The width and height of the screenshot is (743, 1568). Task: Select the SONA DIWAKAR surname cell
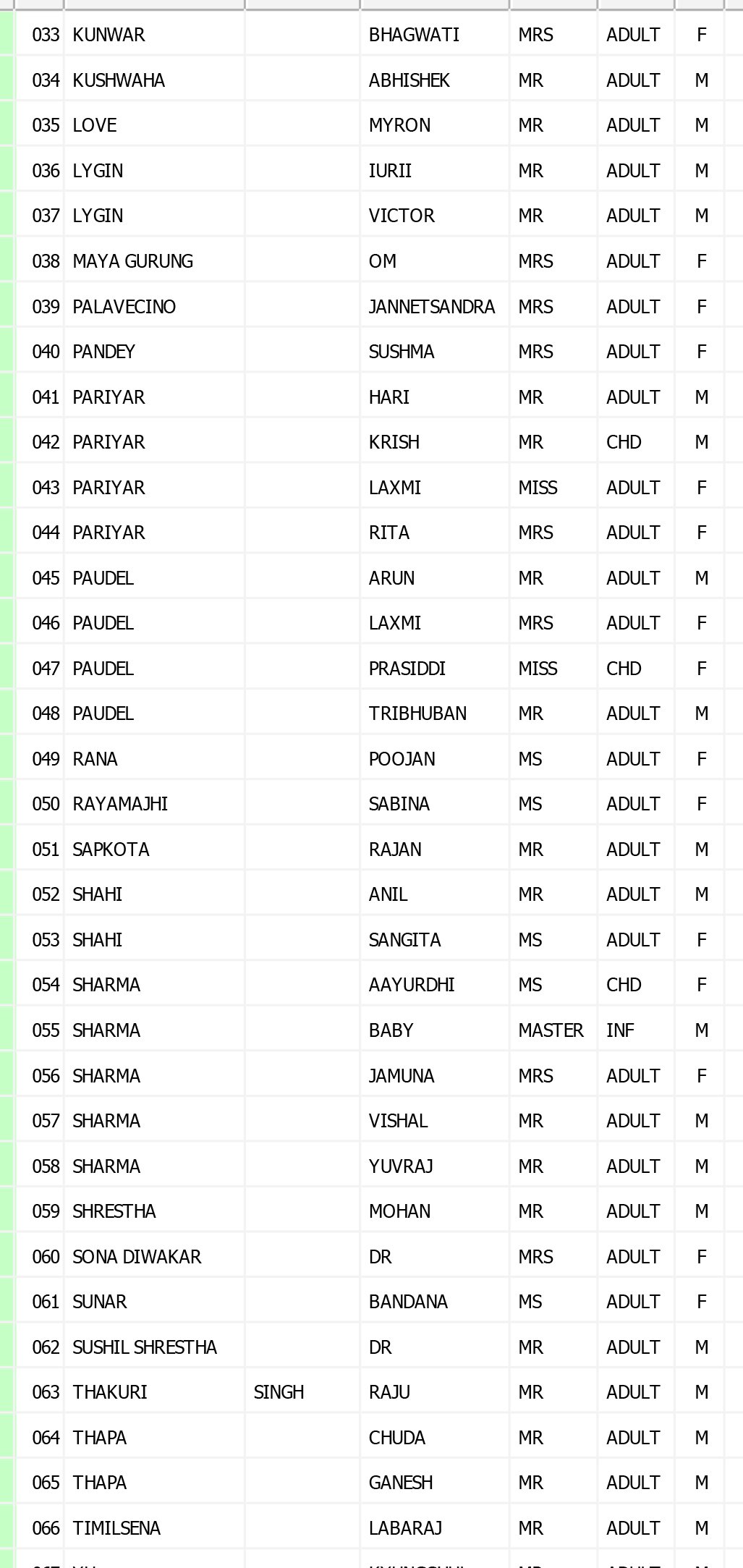click(x=137, y=1257)
